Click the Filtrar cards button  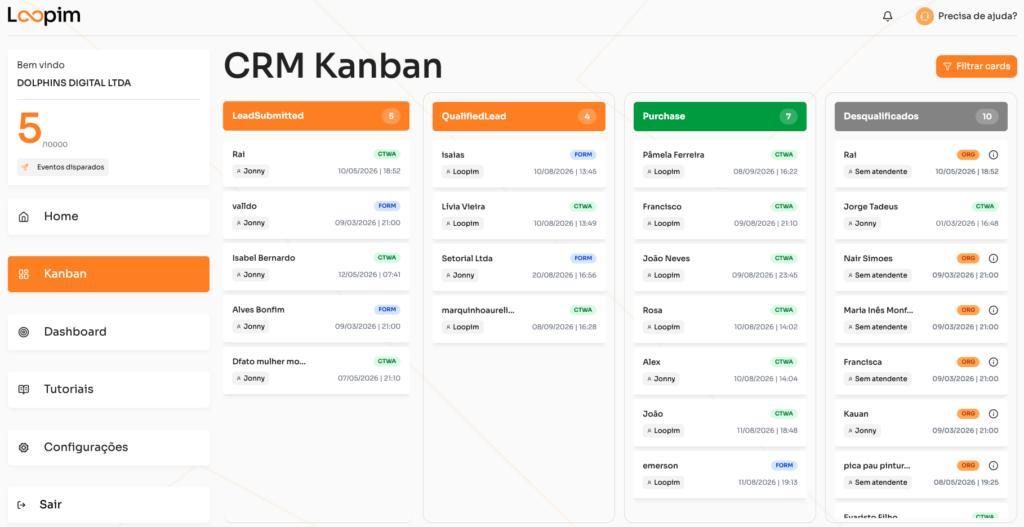[976, 67]
